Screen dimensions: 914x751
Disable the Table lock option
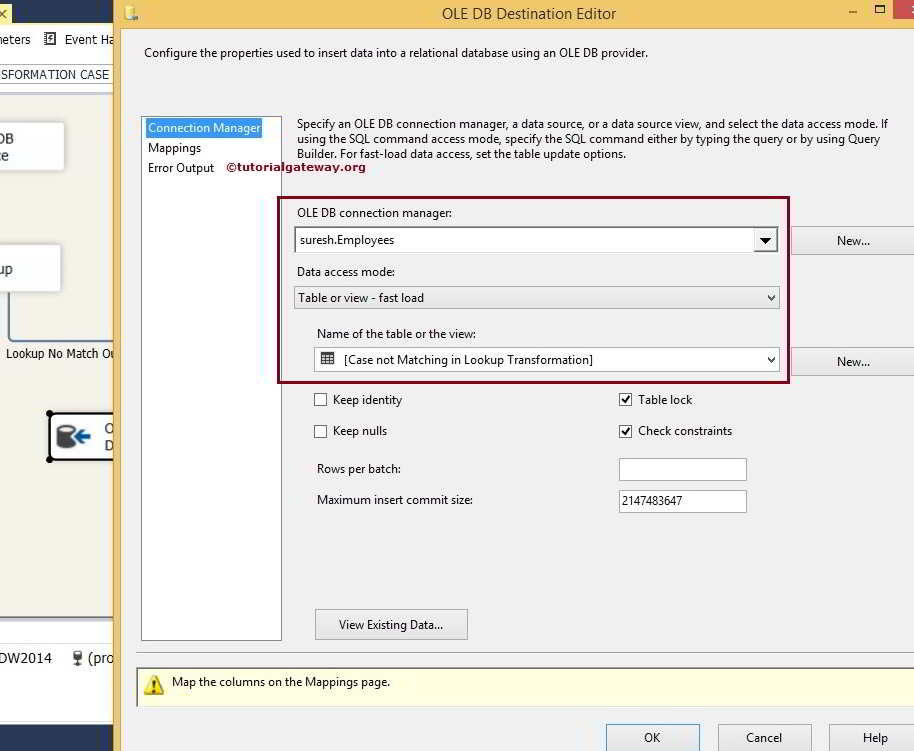coord(627,399)
